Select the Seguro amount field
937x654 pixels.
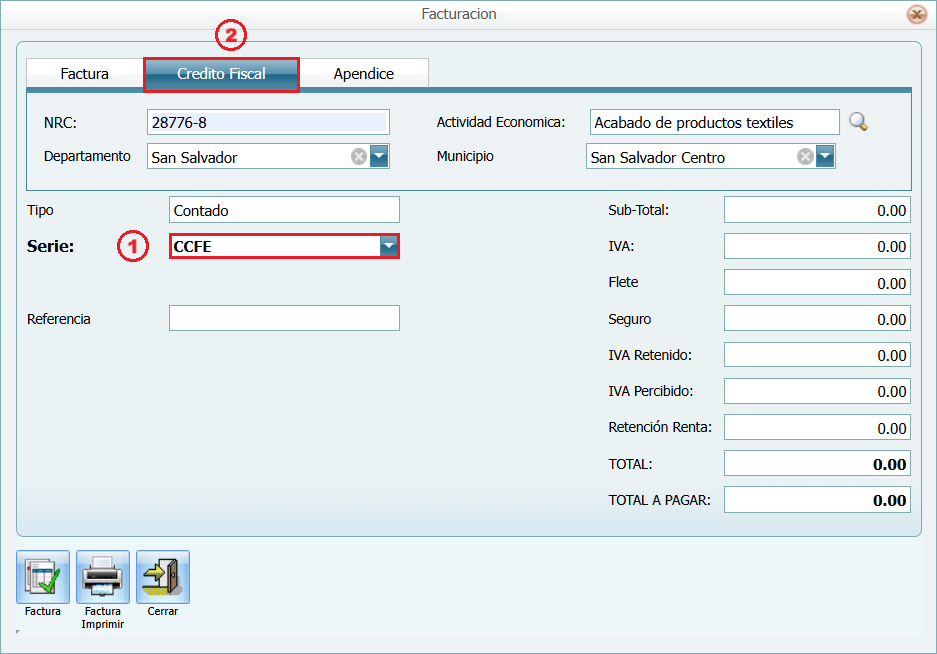[816, 319]
